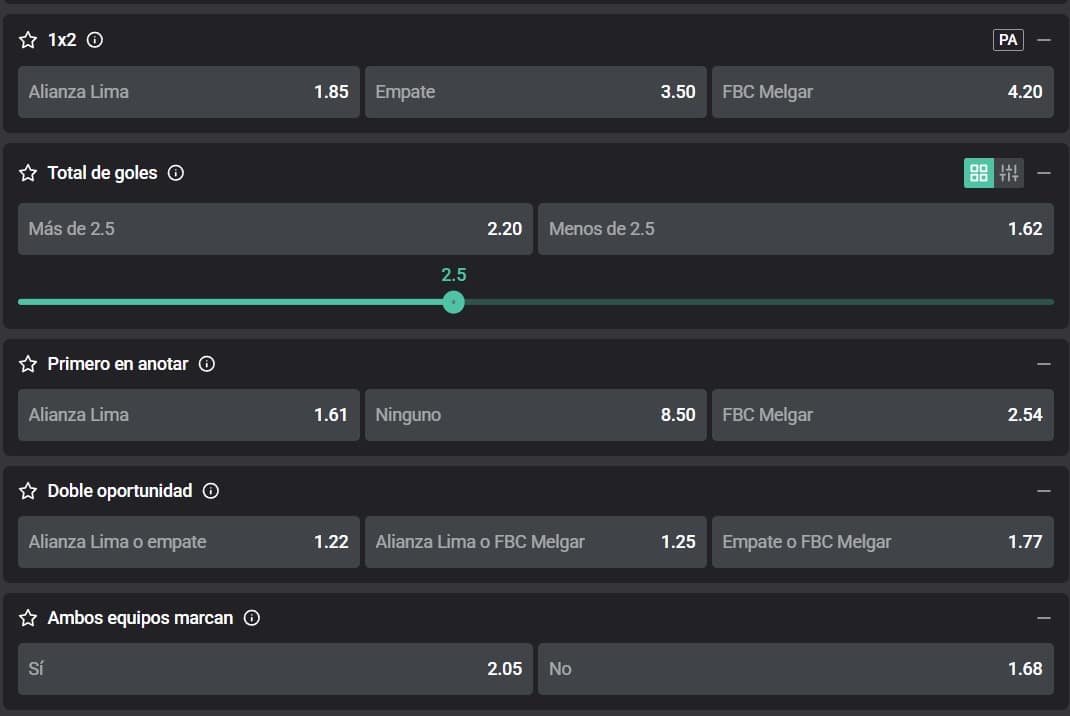Add Primero en anotar to favorites
The width and height of the screenshot is (1070, 716).
tap(28, 364)
